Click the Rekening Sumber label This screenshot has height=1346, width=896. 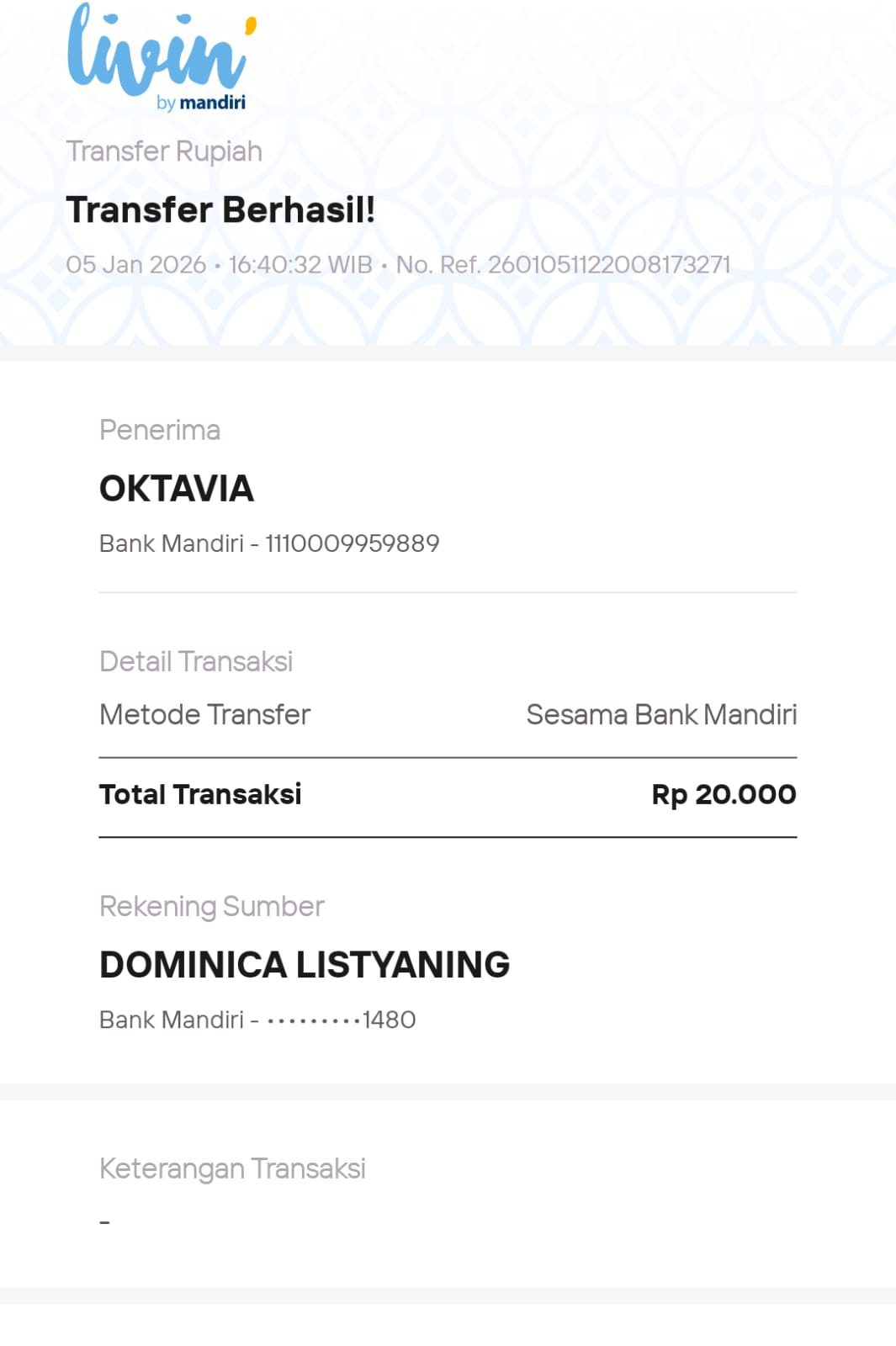[212, 906]
